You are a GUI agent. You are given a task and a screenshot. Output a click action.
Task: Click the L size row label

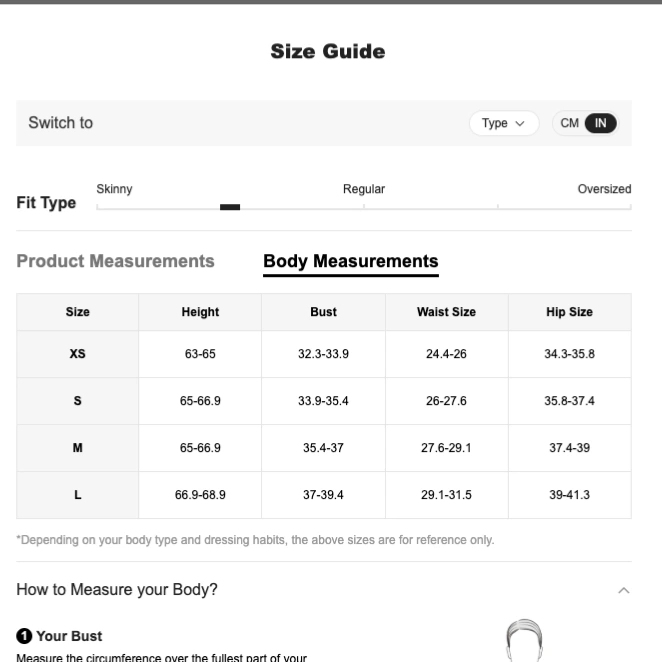[x=78, y=495]
